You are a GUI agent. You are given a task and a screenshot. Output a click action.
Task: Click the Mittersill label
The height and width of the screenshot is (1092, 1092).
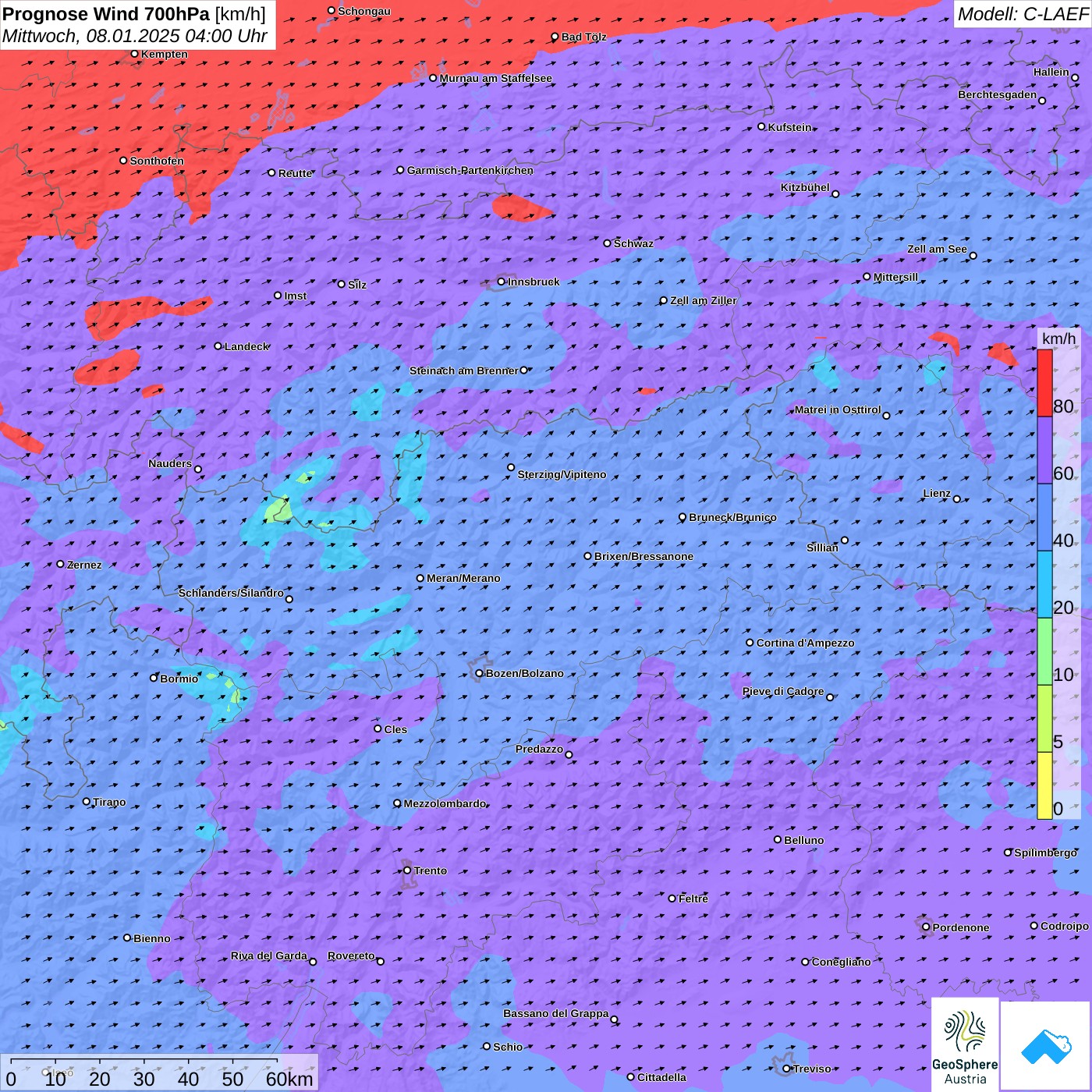coord(896,277)
